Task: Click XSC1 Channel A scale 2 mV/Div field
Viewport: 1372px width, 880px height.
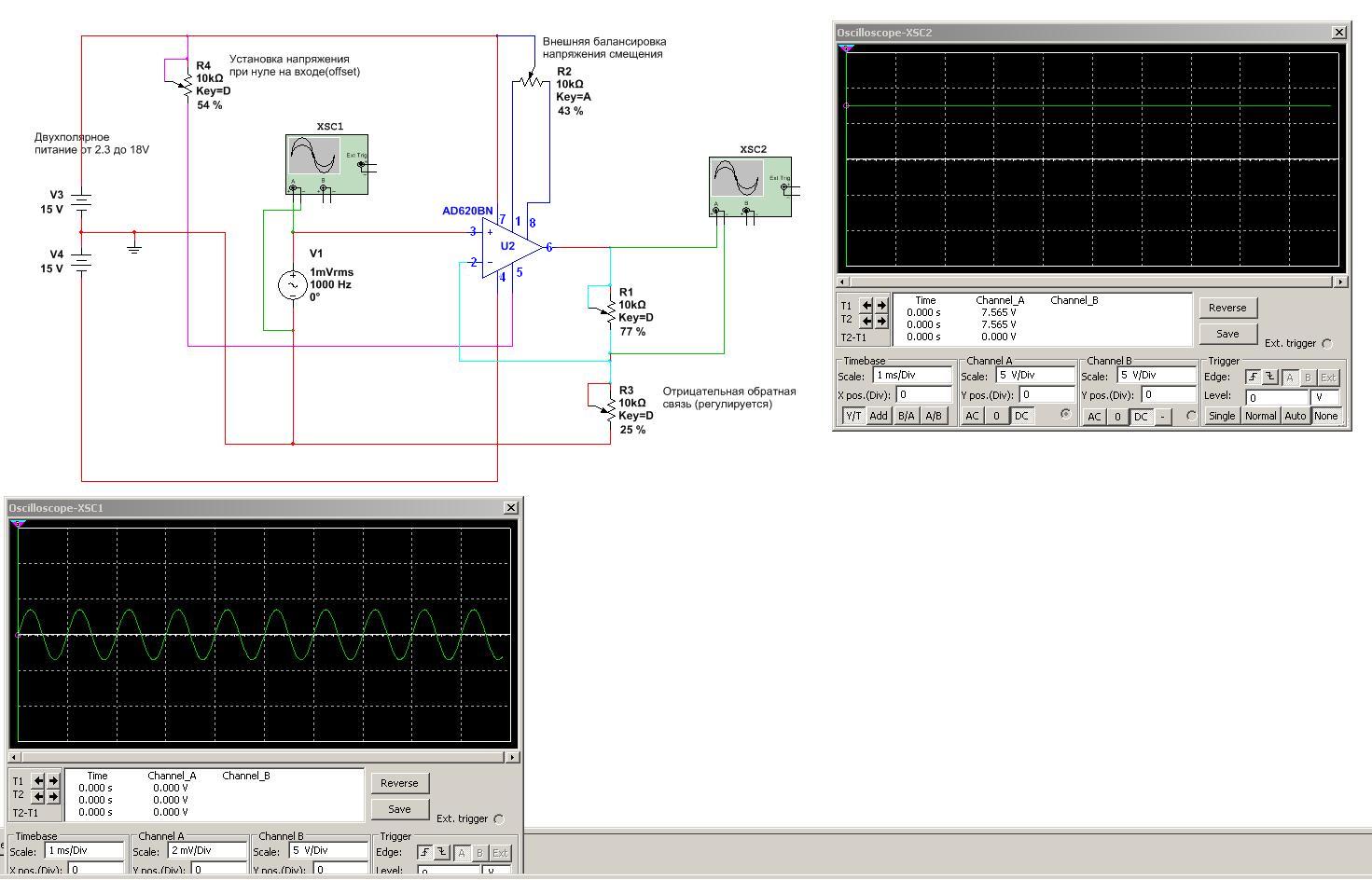Action: click(x=207, y=851)
